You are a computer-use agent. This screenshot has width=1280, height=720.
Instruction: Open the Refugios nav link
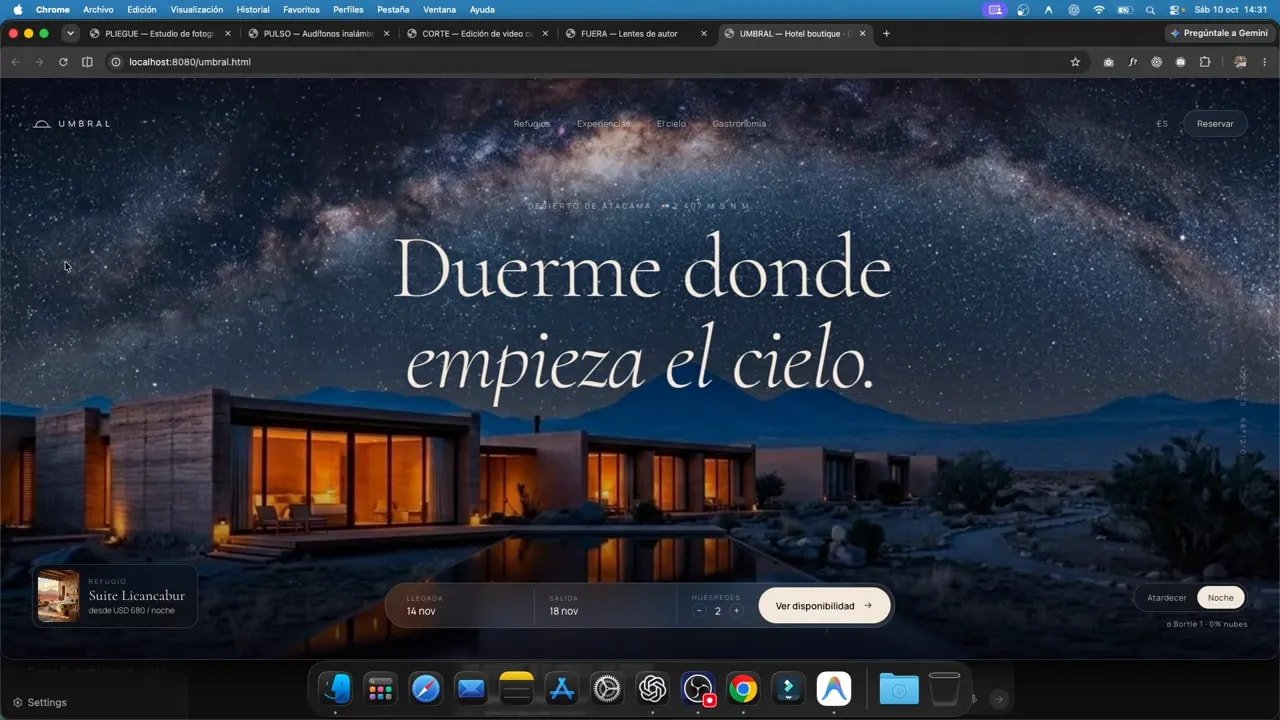click(x=532, y=124)
